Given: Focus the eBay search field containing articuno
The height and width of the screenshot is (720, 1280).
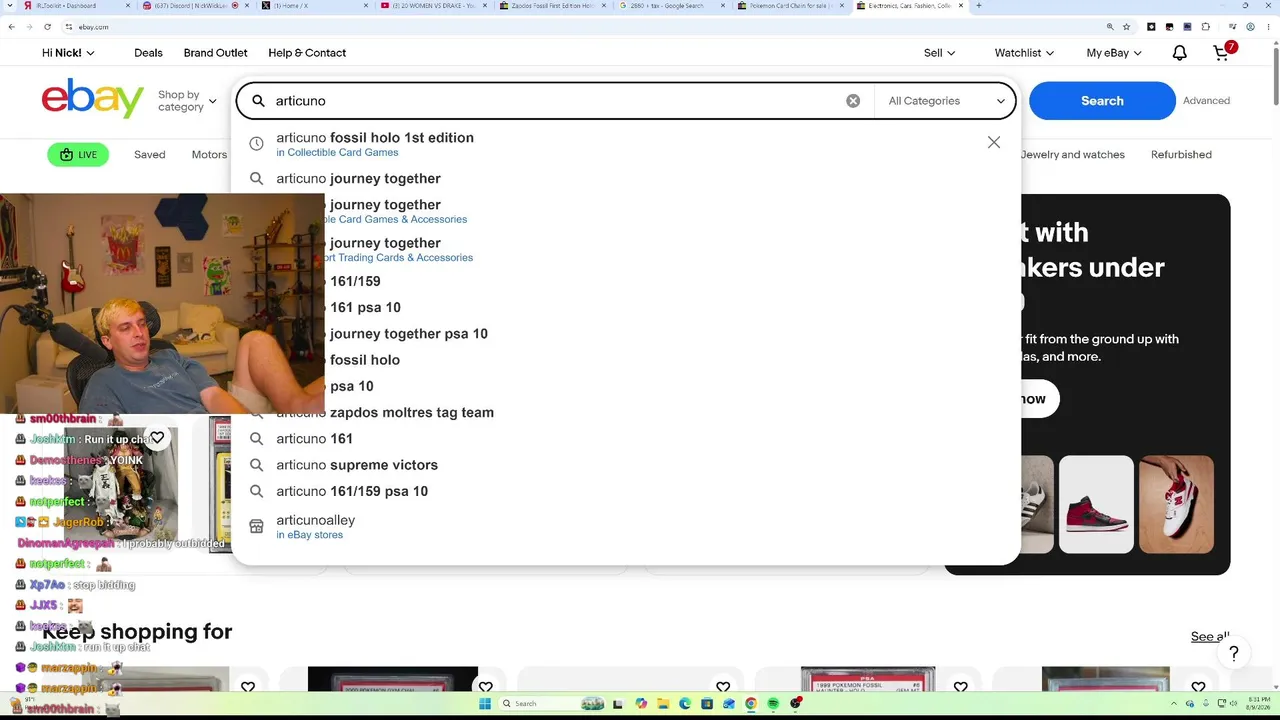Looking at the screenshot, I should click(x=555, y=101).
